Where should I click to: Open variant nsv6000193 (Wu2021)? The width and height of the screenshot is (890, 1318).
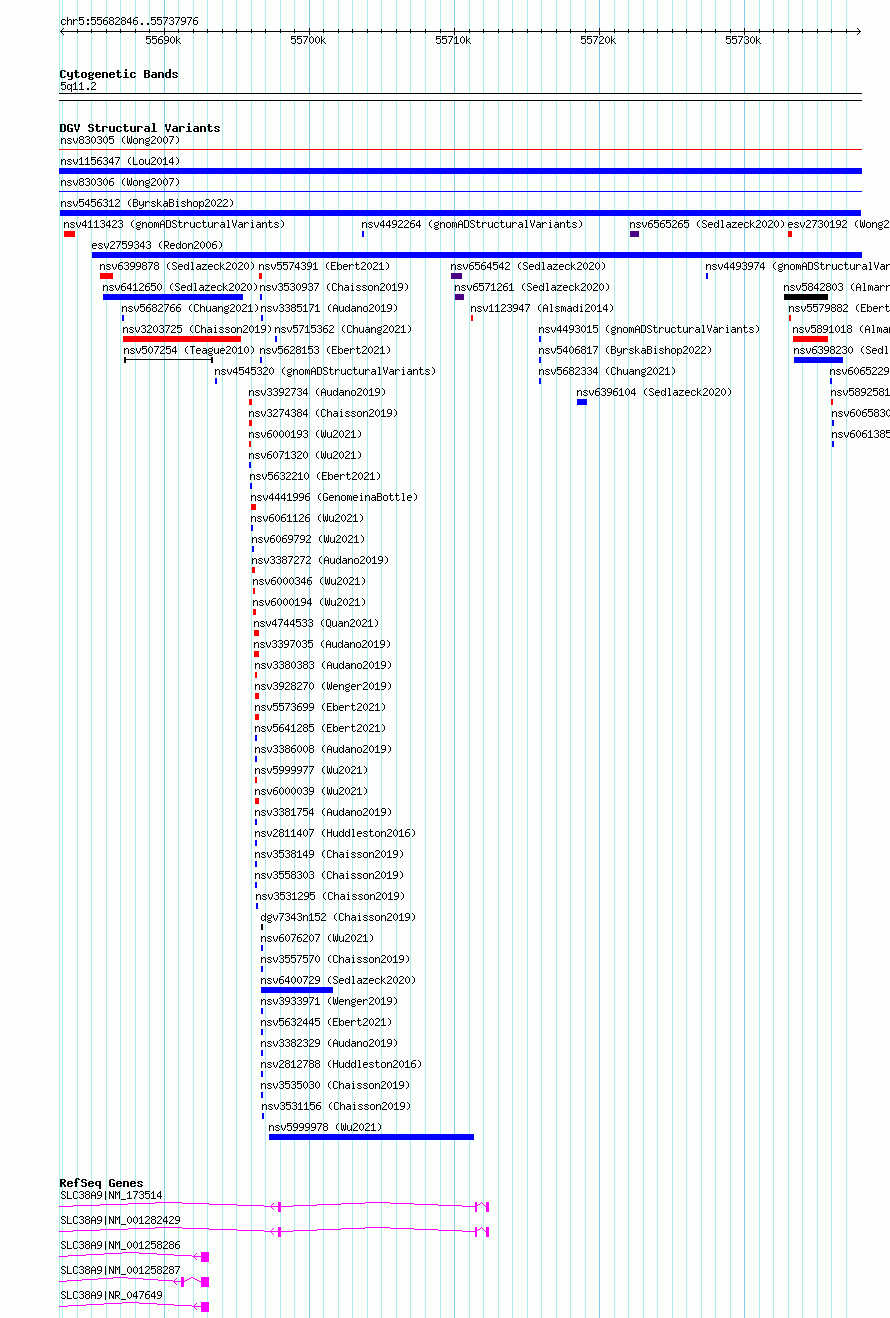pyautogui.click(x=306, y=434)
